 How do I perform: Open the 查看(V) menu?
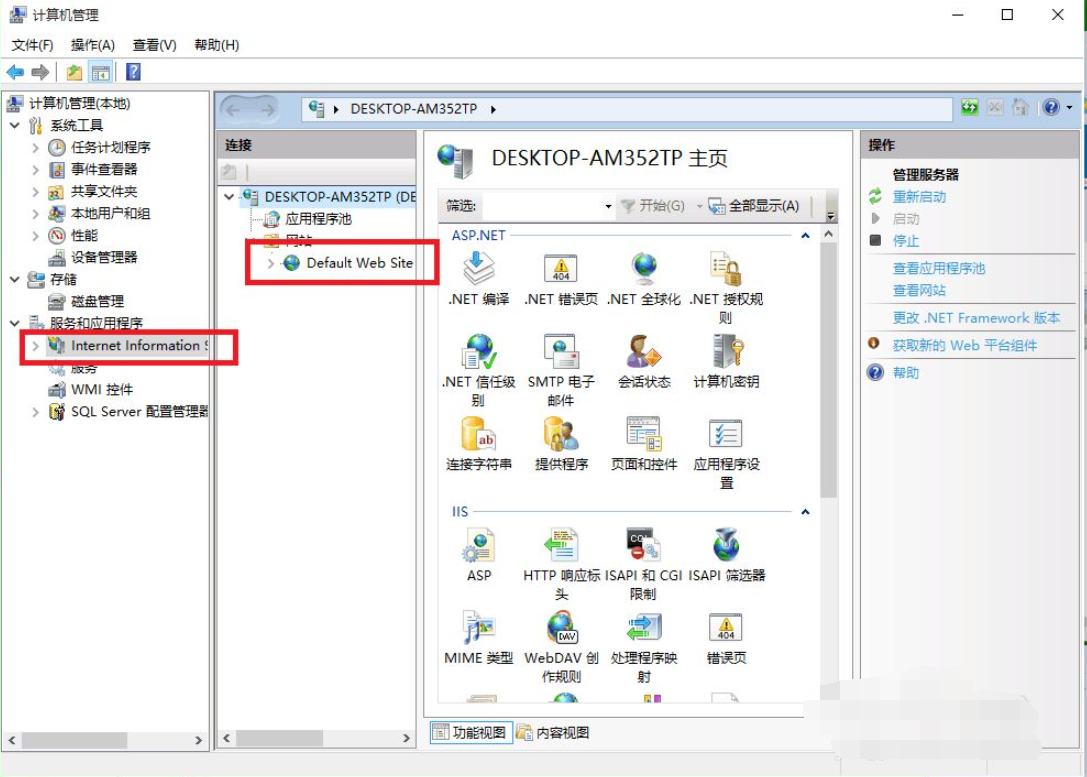(x=154, y=45)
